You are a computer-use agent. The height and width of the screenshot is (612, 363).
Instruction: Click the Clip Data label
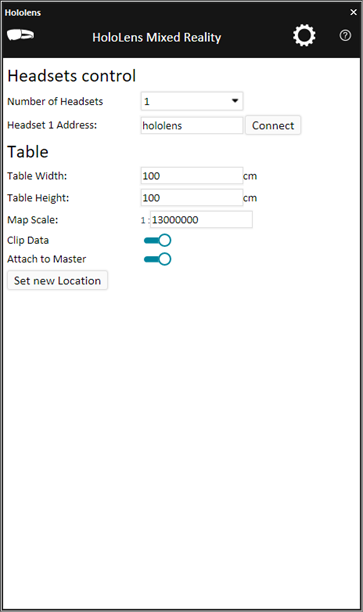pyautogui.click(x=28, y=240)
